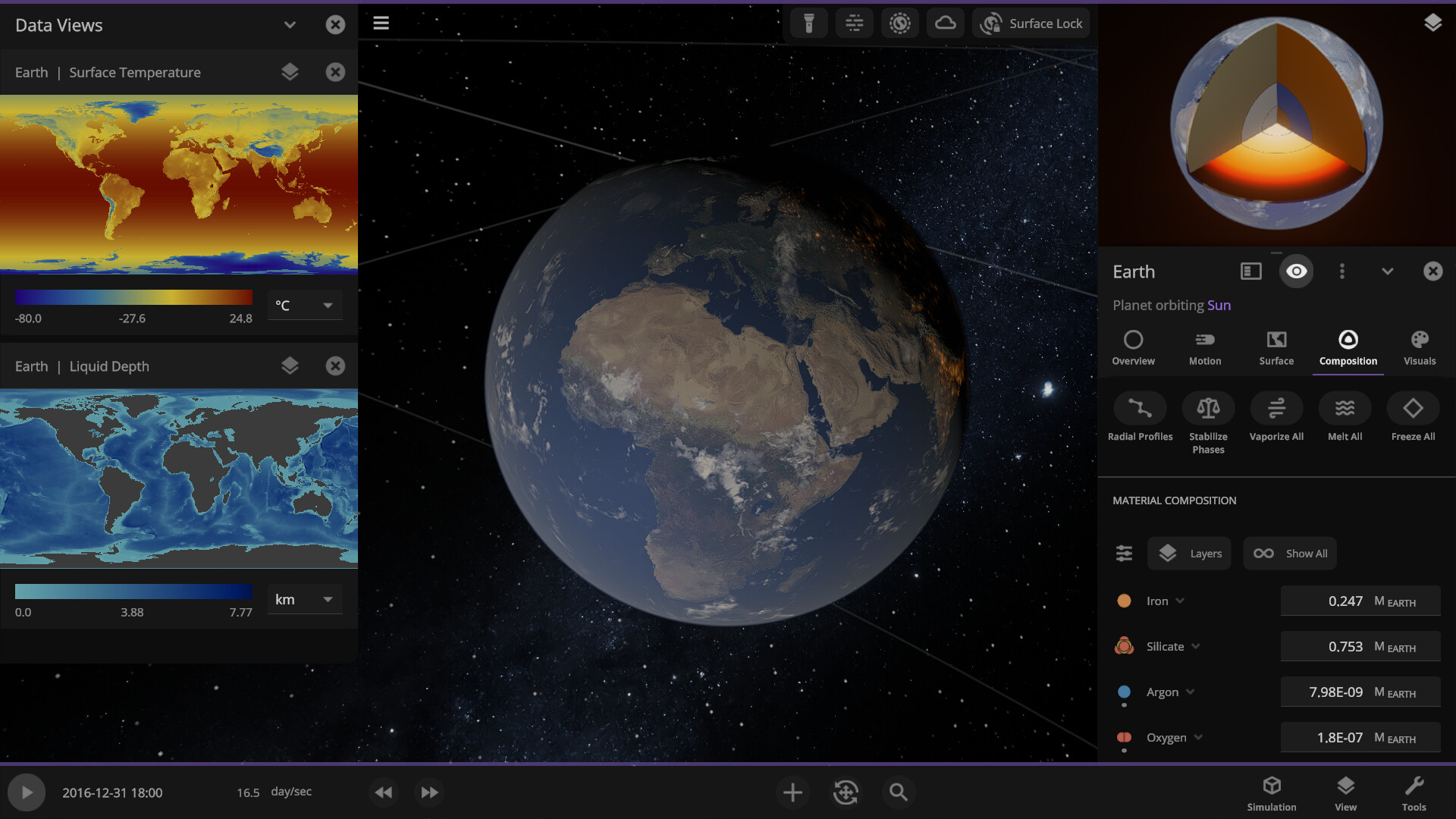Select the Motion tab for Earth

(x=1205, y=348)
